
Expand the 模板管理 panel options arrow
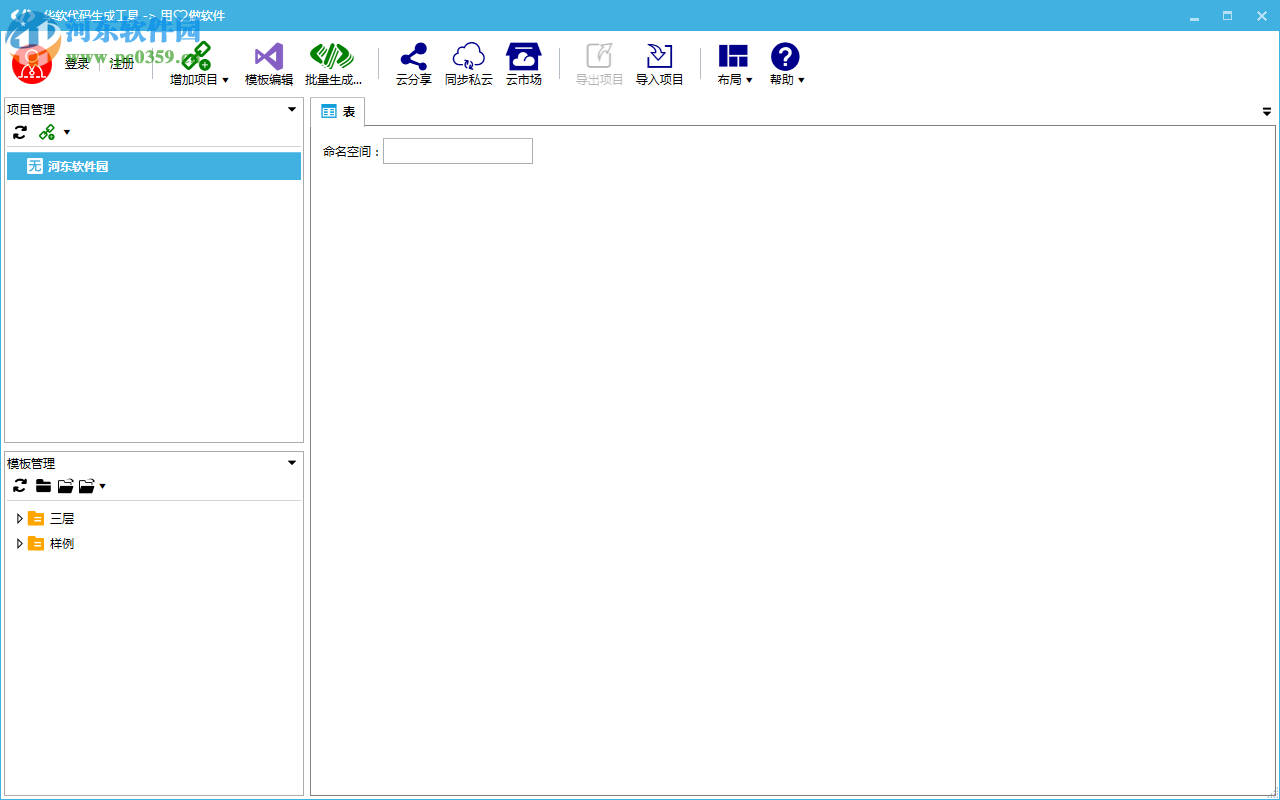pos(292,463)
